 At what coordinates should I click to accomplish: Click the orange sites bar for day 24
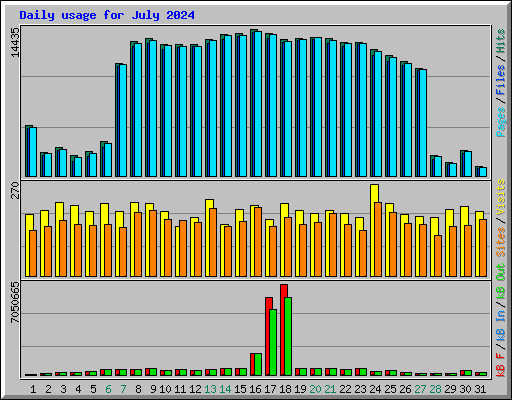click(x=378, y=239)
